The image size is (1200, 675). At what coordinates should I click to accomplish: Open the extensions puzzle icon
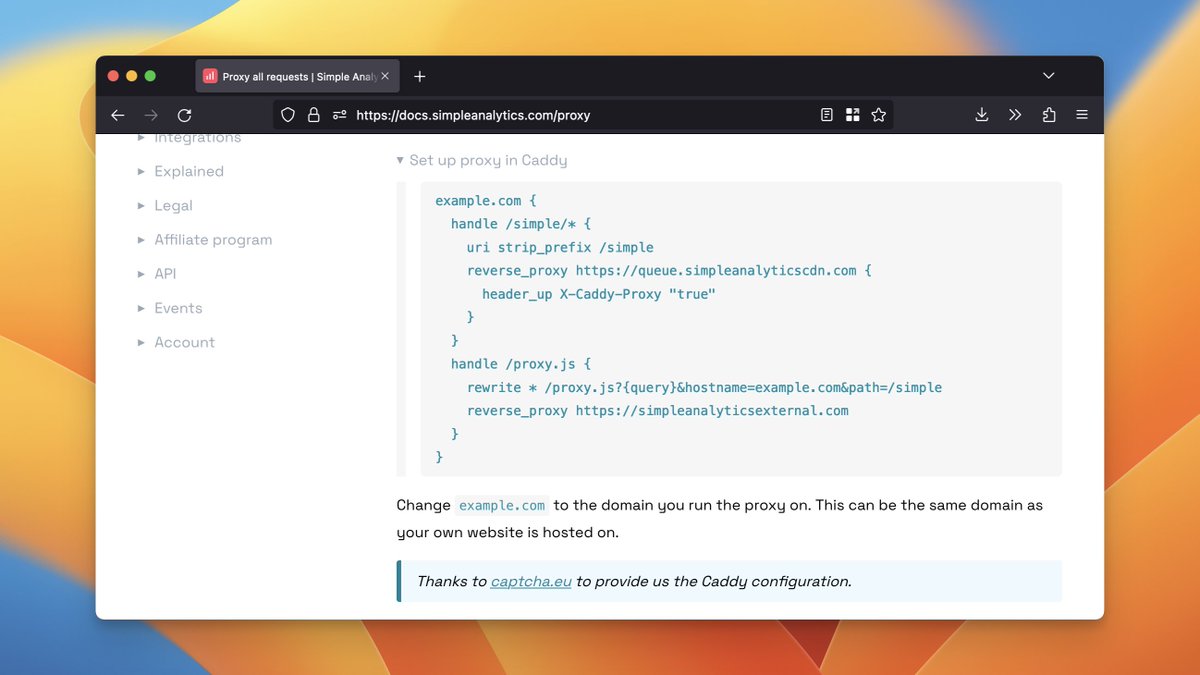[1049, 115]
